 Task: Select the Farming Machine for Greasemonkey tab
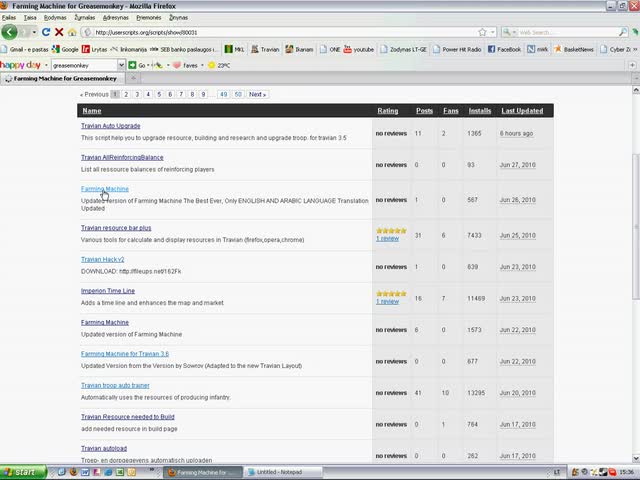(x=63, y=78)
